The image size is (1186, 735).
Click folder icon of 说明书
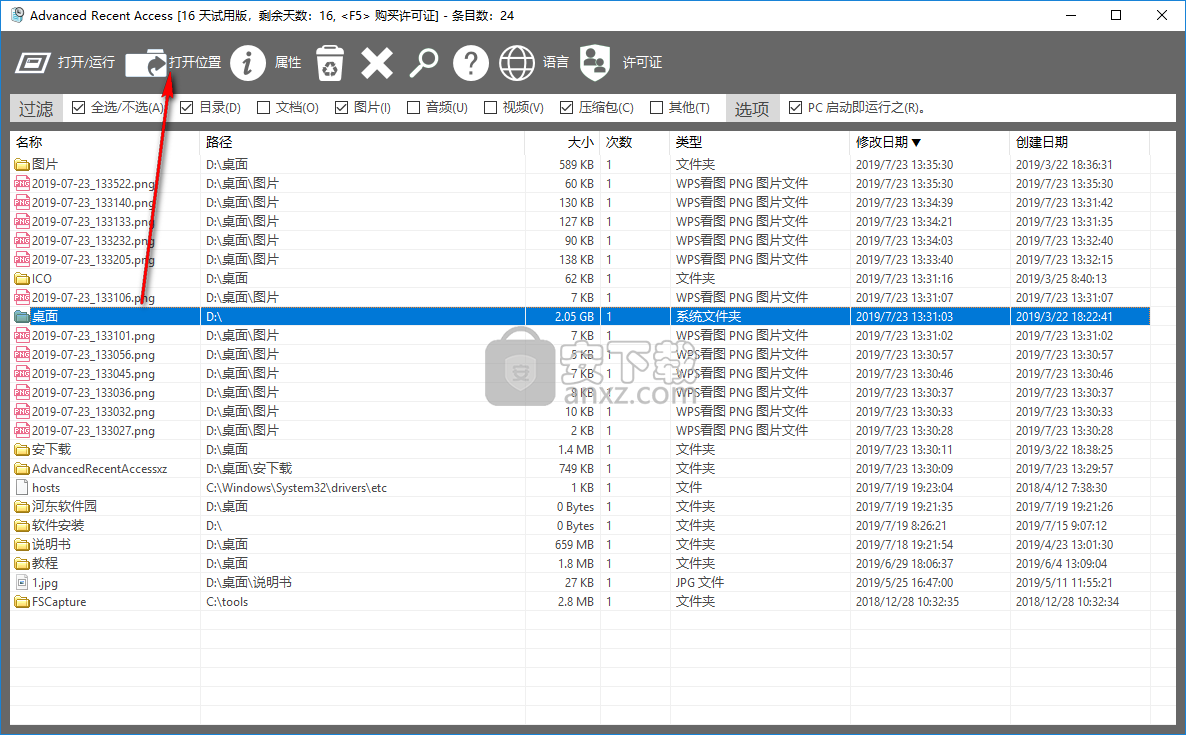pyautogui.click(x=22, y=544)
